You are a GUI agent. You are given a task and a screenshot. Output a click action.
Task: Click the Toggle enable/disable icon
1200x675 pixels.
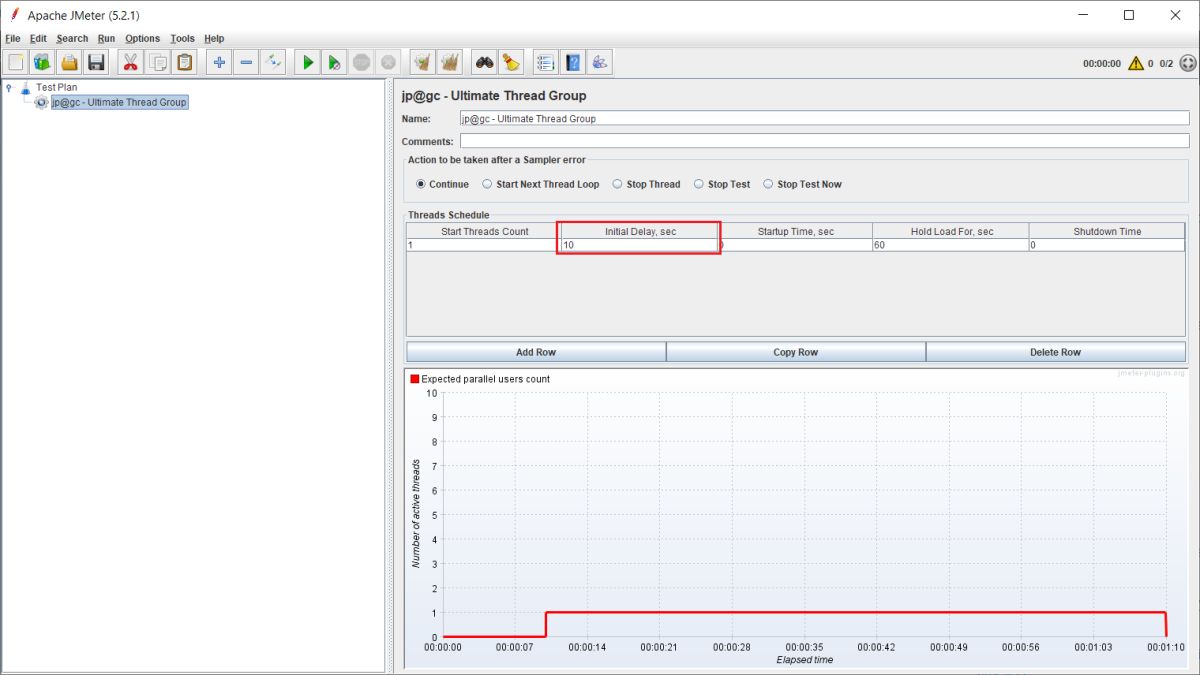tap(273, 62)
